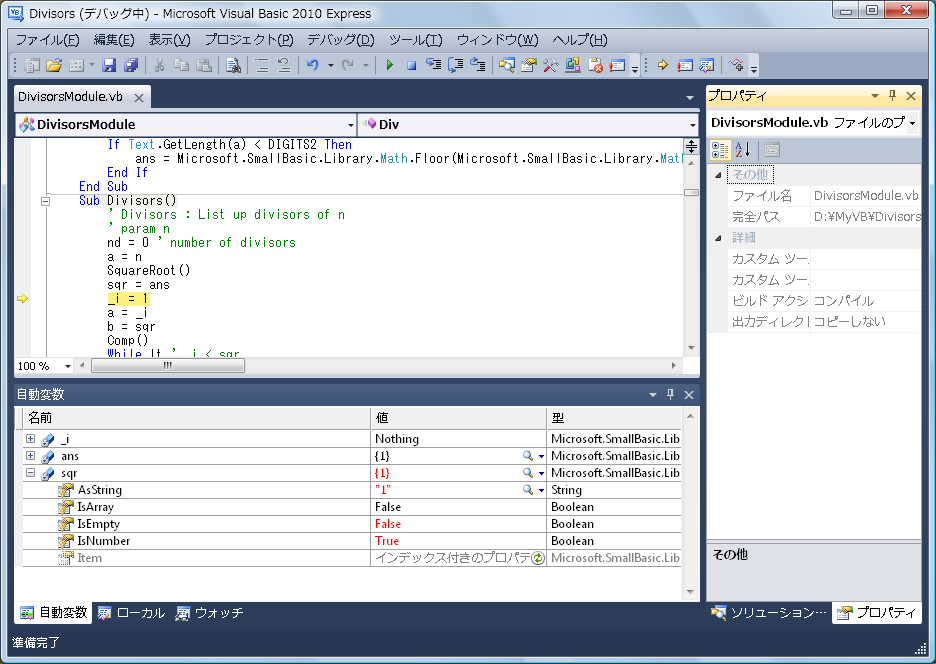Click the Undo arrow icon
Screen dimensions: 936x664
click(312, 66)
